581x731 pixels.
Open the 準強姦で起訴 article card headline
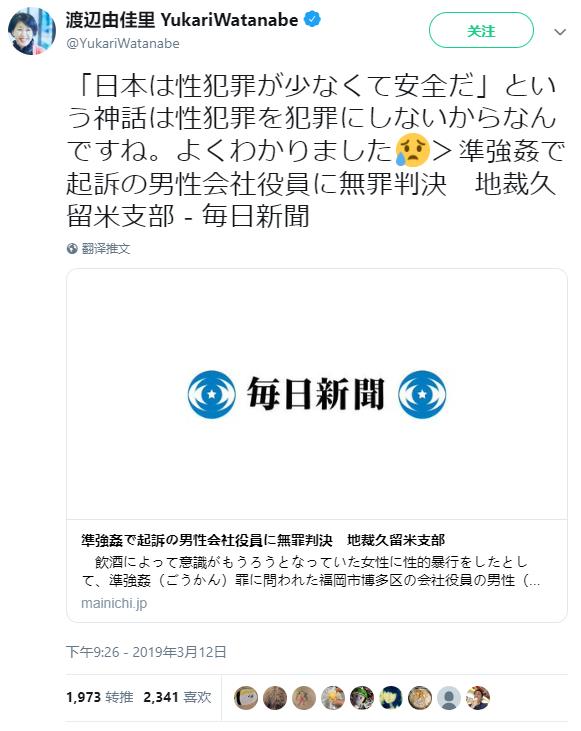[x=263, y=540]
